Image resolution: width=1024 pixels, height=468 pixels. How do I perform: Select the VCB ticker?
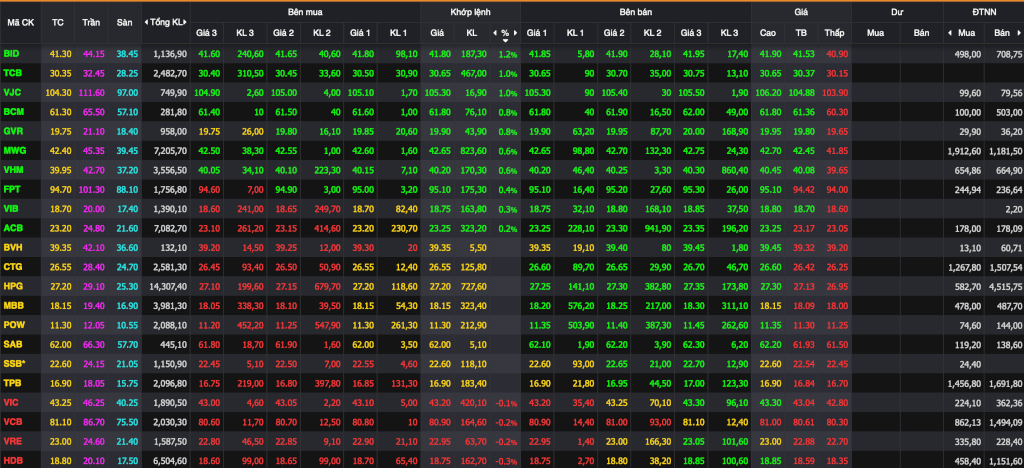pos(12,422)
